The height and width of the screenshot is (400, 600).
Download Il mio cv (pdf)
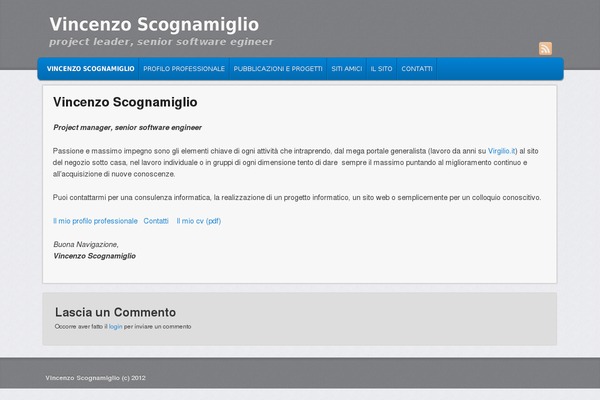tap(199, 221)
